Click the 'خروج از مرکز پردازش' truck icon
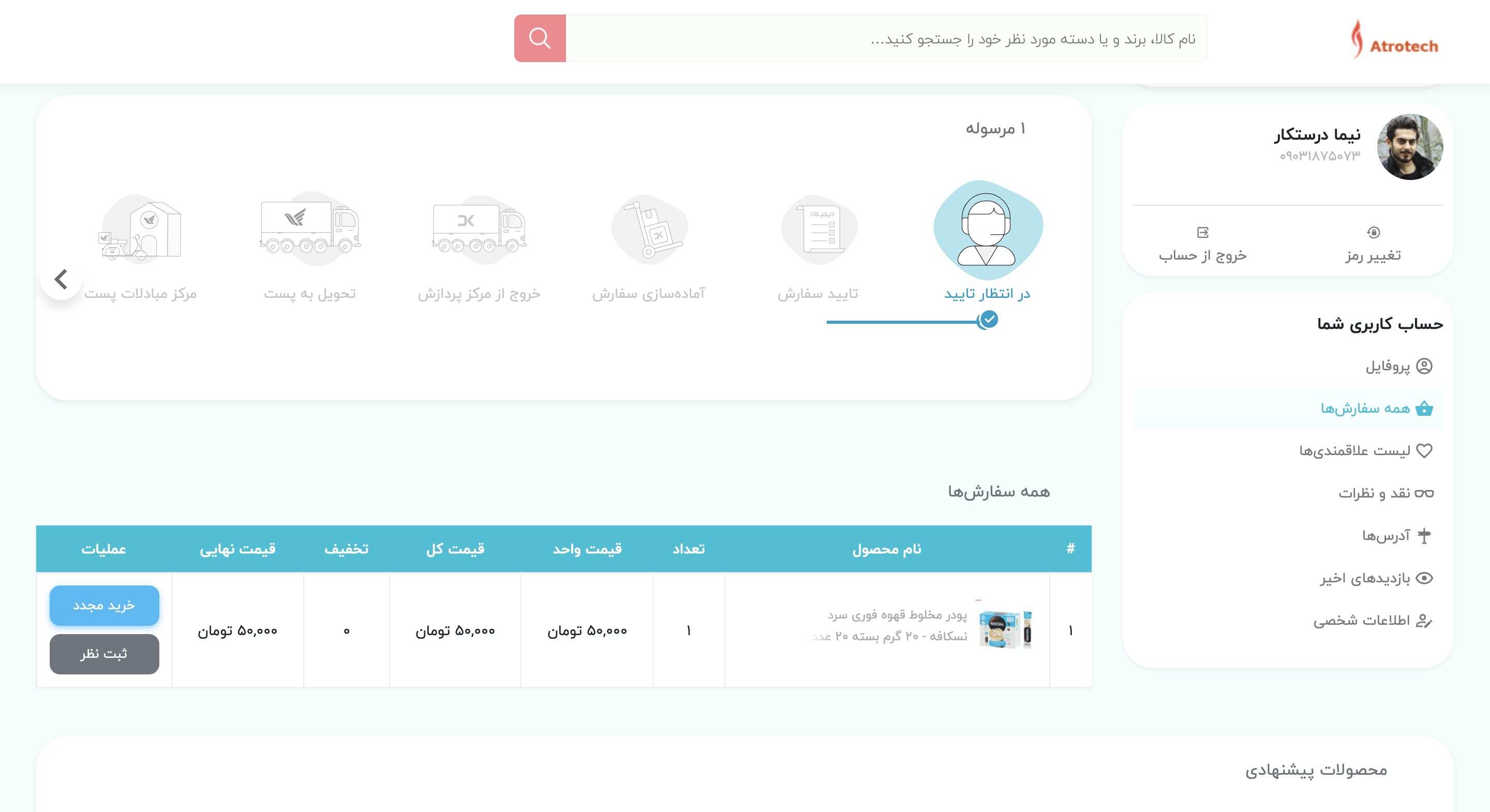 tap(479, 230)
